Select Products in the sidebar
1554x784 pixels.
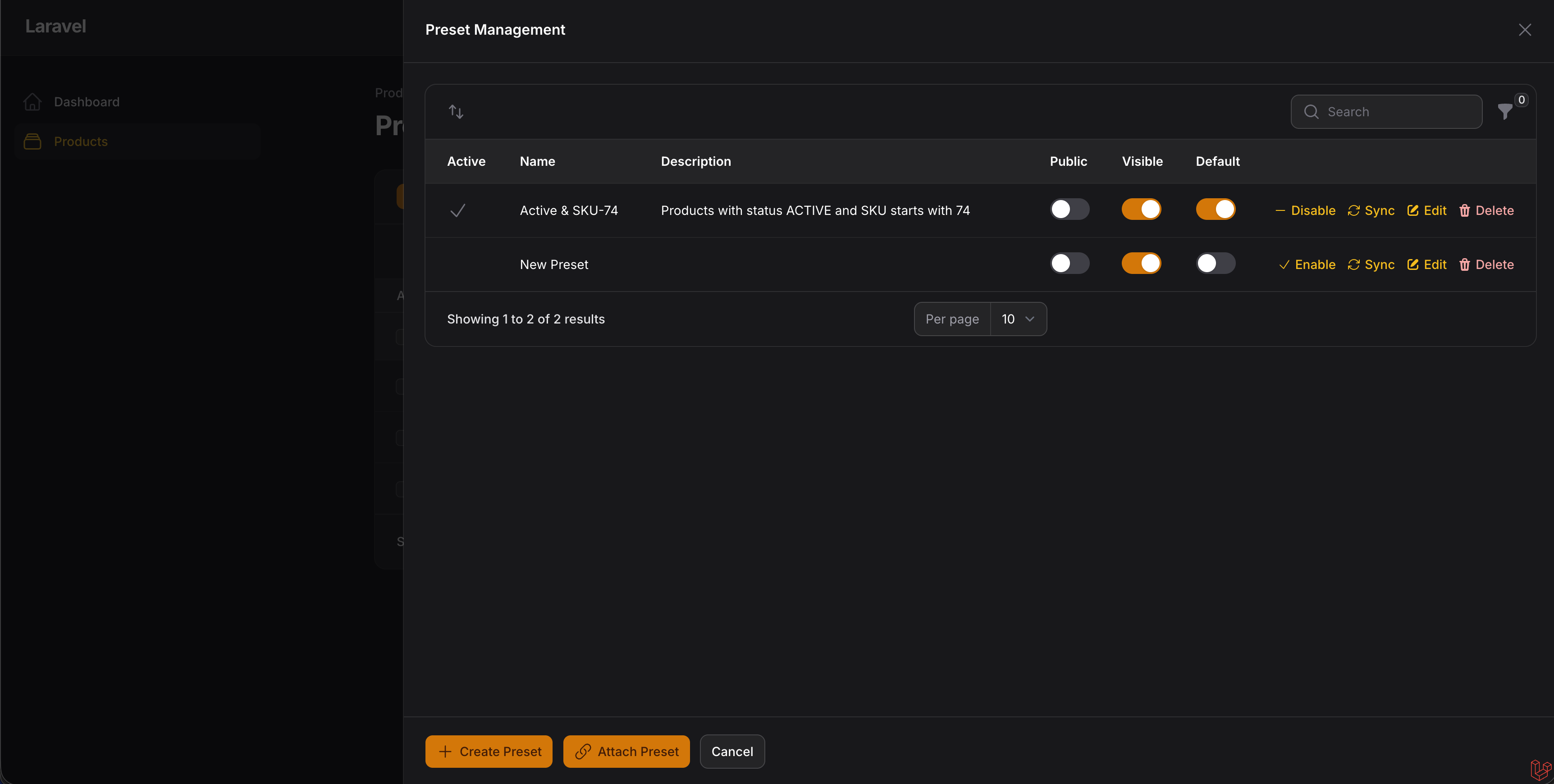pyautogui.click(x=81, y=141)
